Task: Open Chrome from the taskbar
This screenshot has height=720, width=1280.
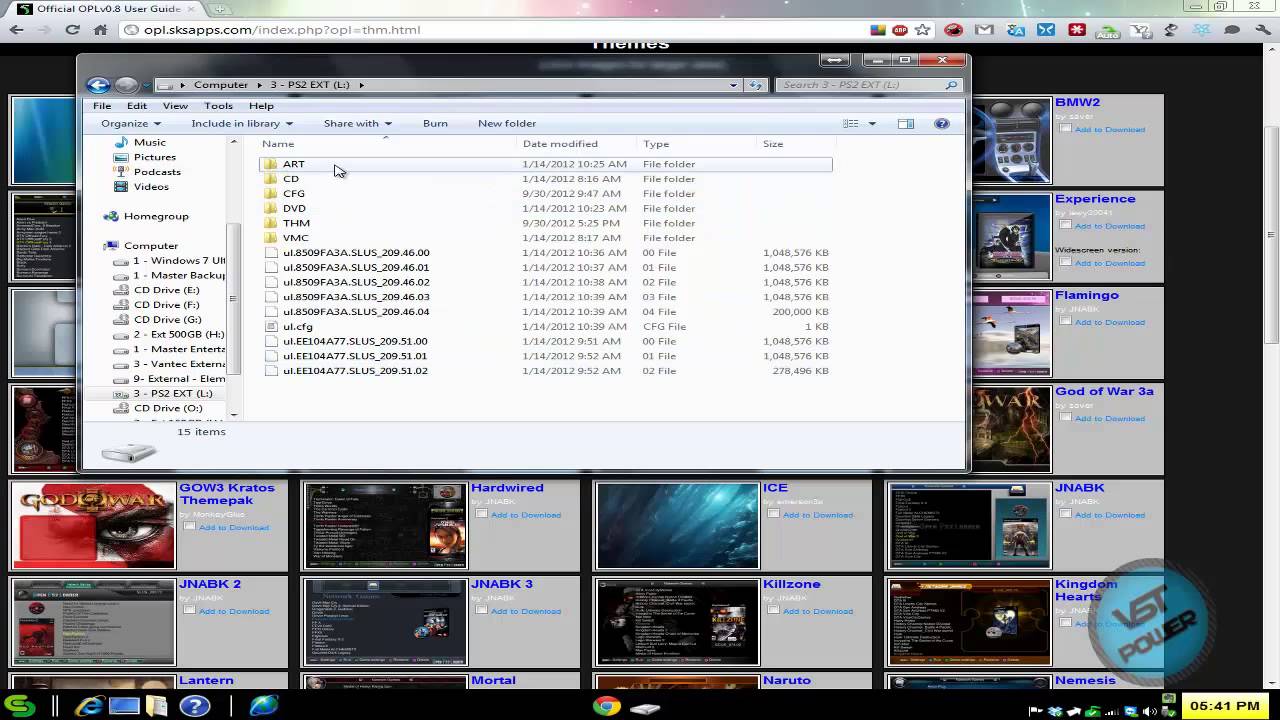Action: point(606,706)
